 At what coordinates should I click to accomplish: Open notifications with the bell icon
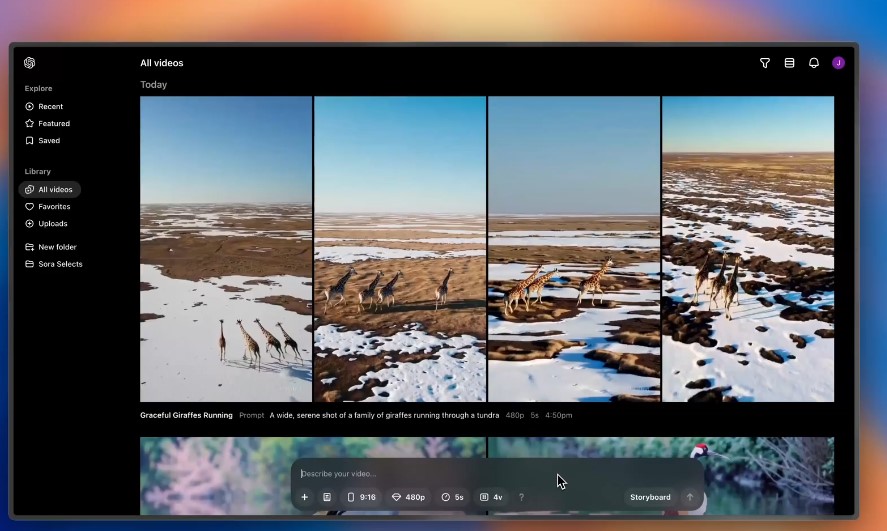pos(813,63)
